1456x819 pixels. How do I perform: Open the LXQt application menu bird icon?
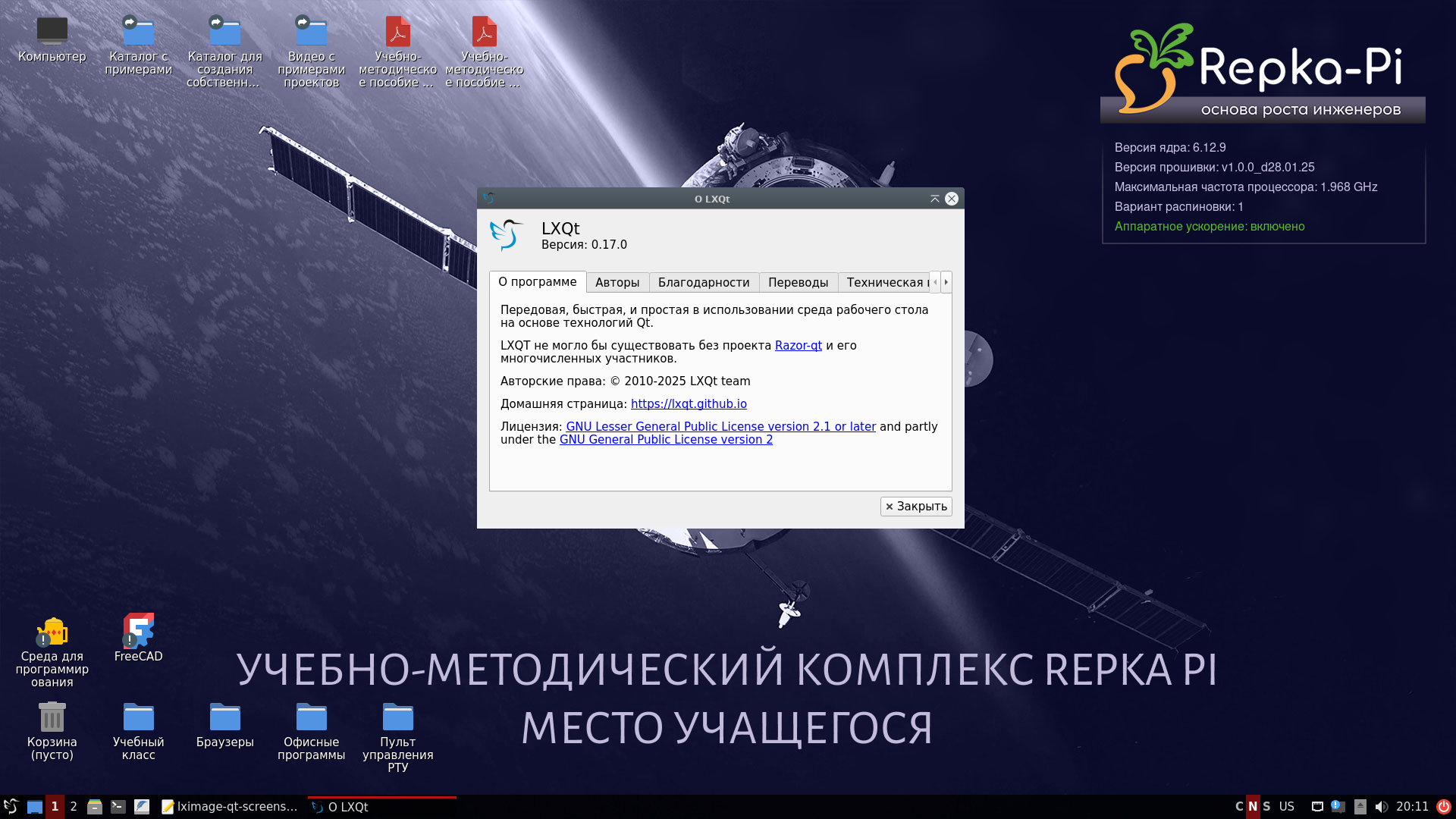point(11,806)
